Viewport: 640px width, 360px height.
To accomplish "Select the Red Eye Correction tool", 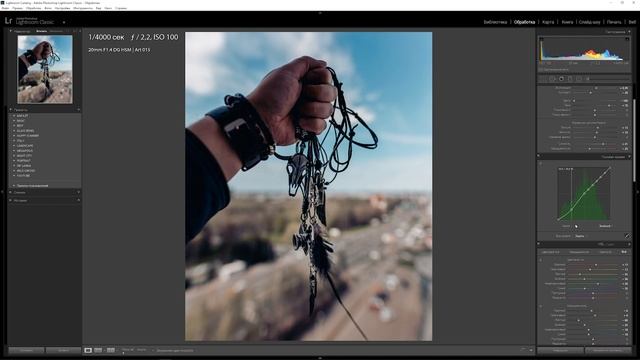I will click(561, 78).
